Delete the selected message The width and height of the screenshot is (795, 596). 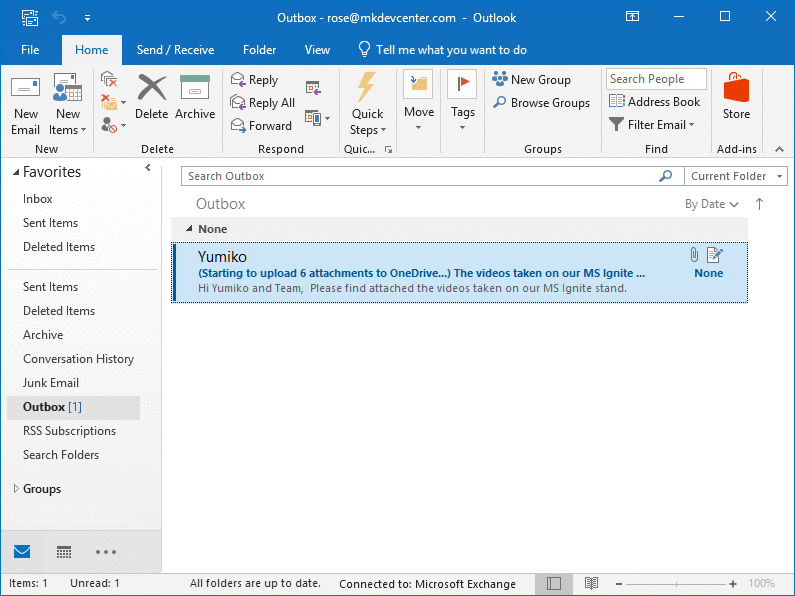pyautogui.click(x=152, y=97)
